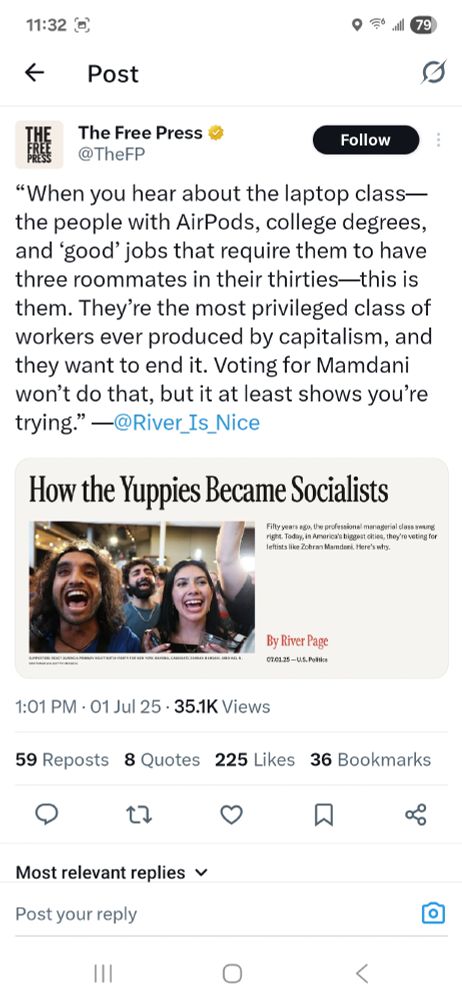Screen dimensions: 462x1000
Task: Open Android recent apps button
Action: (x=103, y=973)
